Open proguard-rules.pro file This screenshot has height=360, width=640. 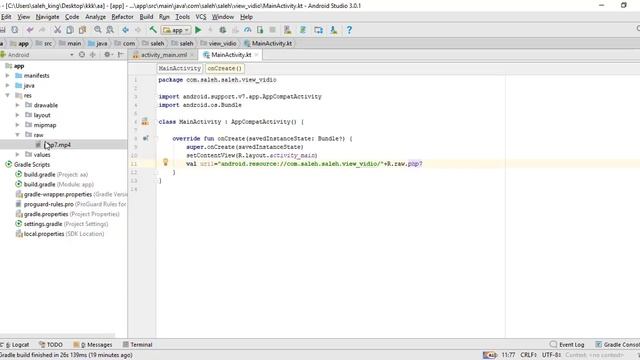pos(71,204)
